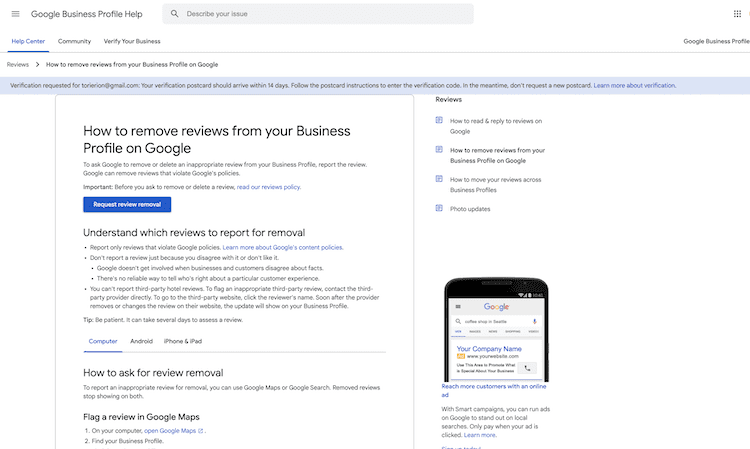This screenshot has height=449, width=750.
Task: Select the Computer instructions tab
Action: pyautogui.click(x=103, y=341)
